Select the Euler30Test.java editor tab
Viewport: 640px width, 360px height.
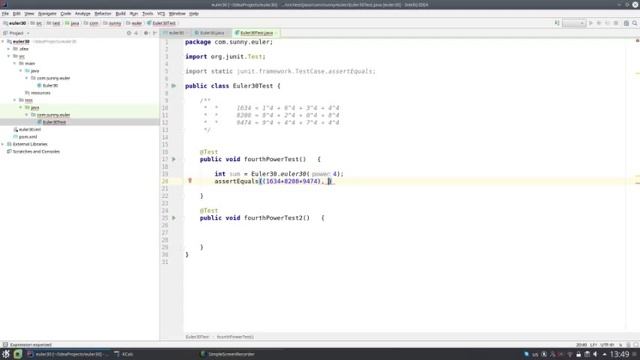click(256, 33)
